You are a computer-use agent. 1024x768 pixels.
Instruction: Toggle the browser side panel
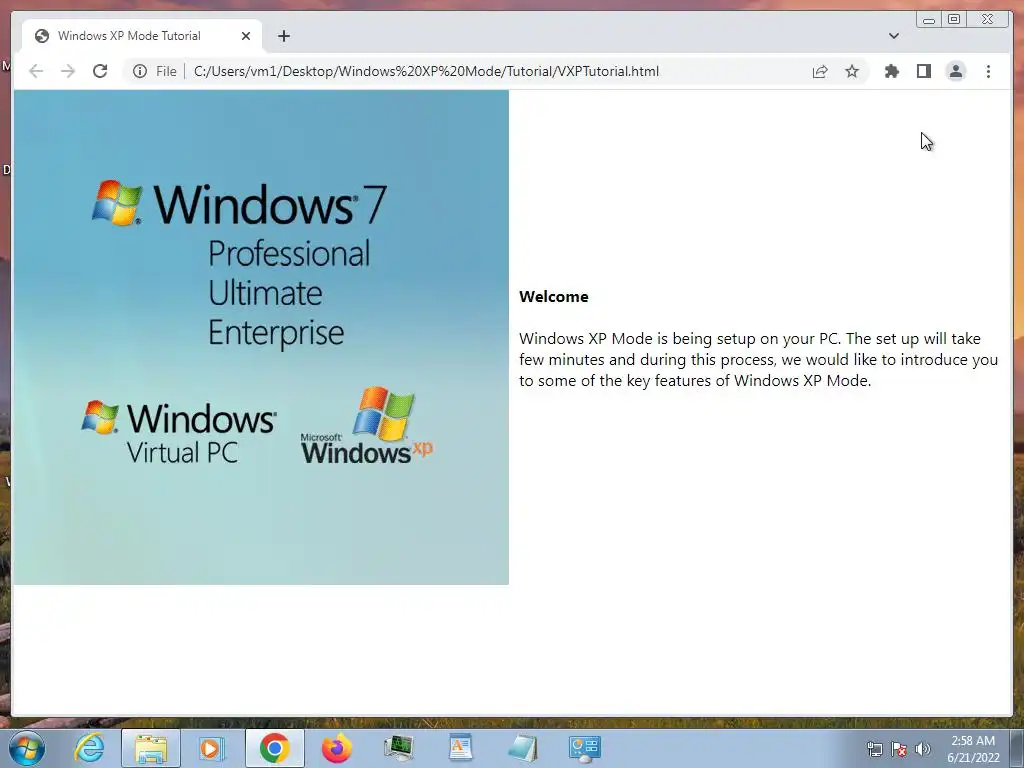[923, 71]
